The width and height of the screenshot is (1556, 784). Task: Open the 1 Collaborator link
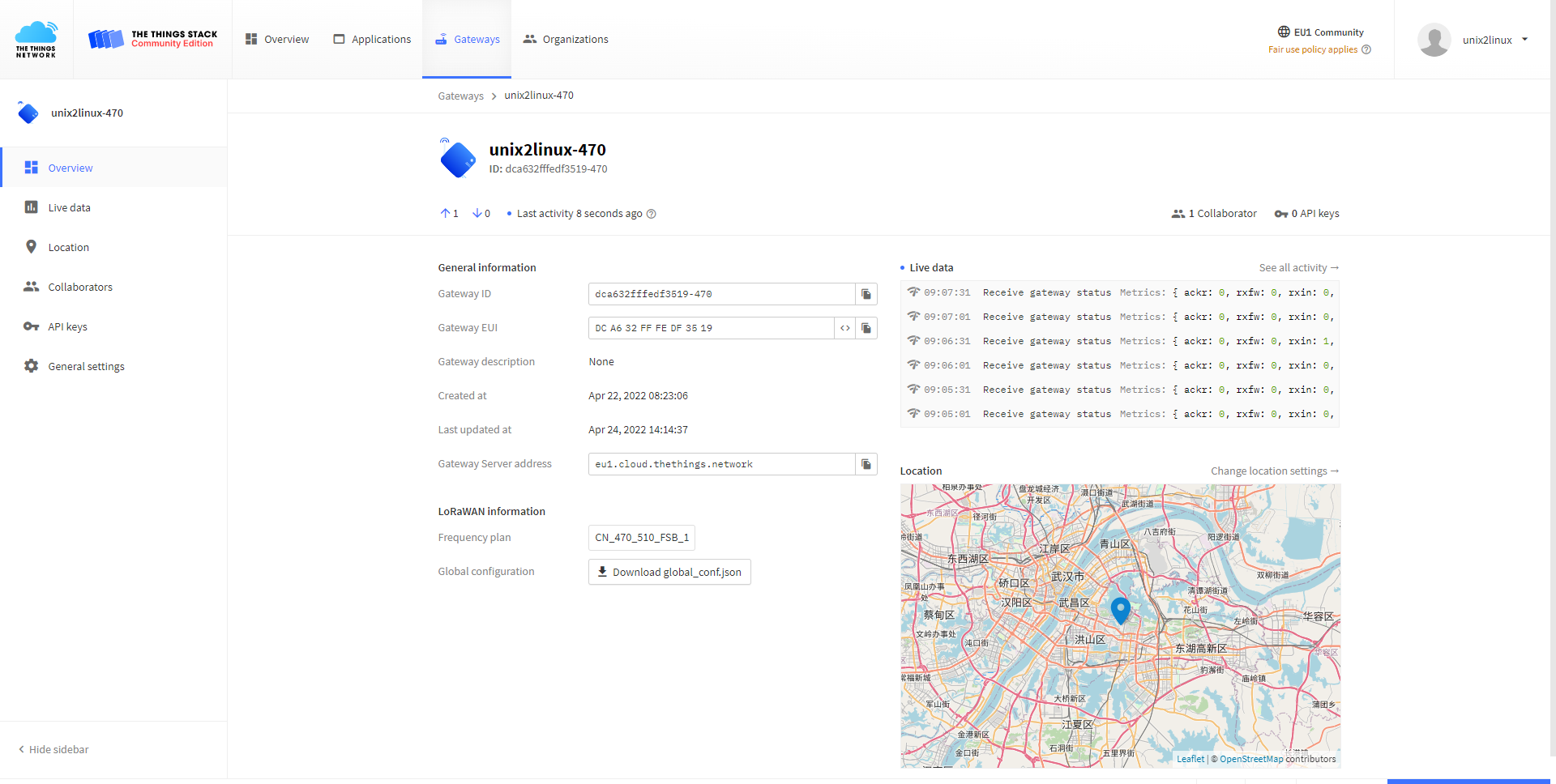[1214, 214]
